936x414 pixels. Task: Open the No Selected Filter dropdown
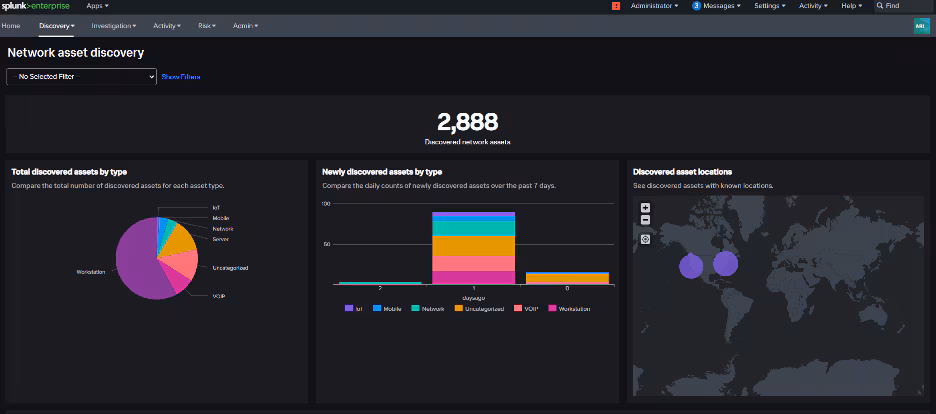(82, 76)
